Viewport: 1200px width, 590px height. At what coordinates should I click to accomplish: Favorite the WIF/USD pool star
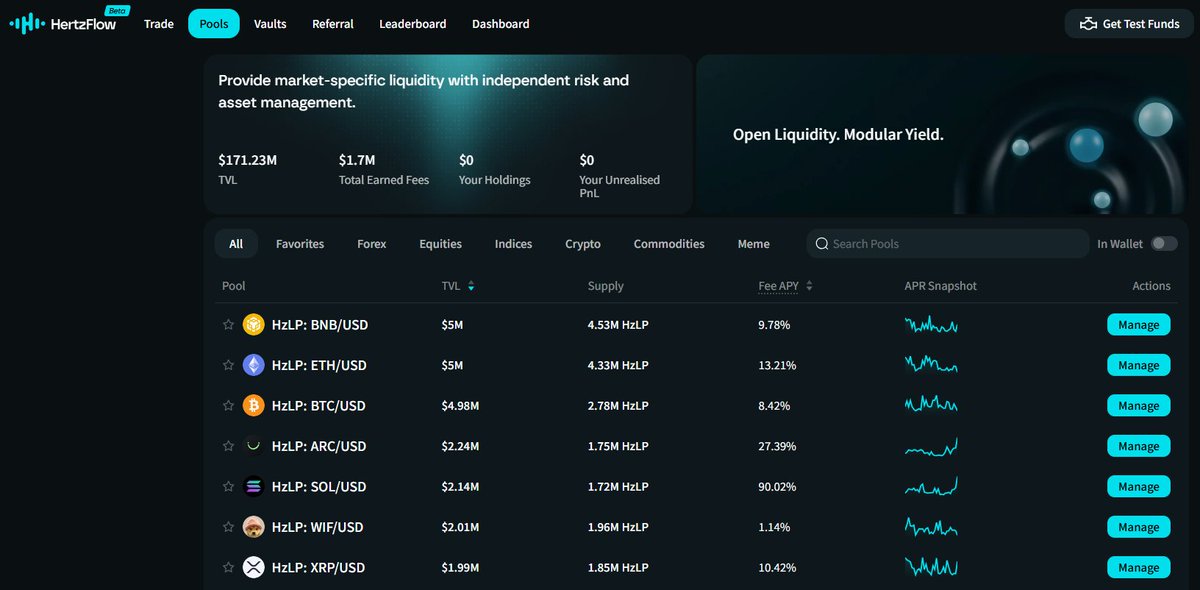click(x=228, y=527)
